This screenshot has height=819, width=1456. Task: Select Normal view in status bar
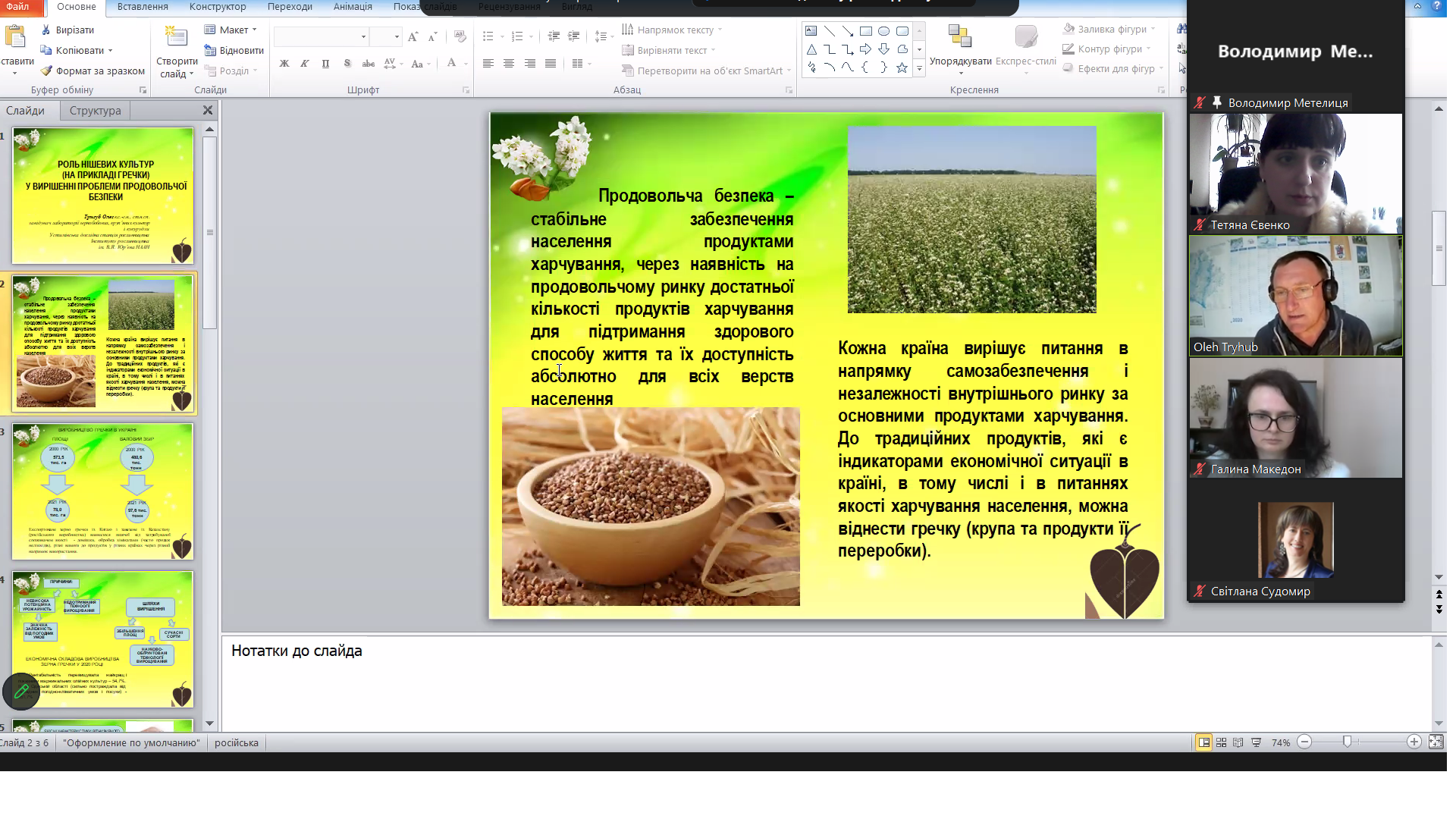click(1203, 742)
